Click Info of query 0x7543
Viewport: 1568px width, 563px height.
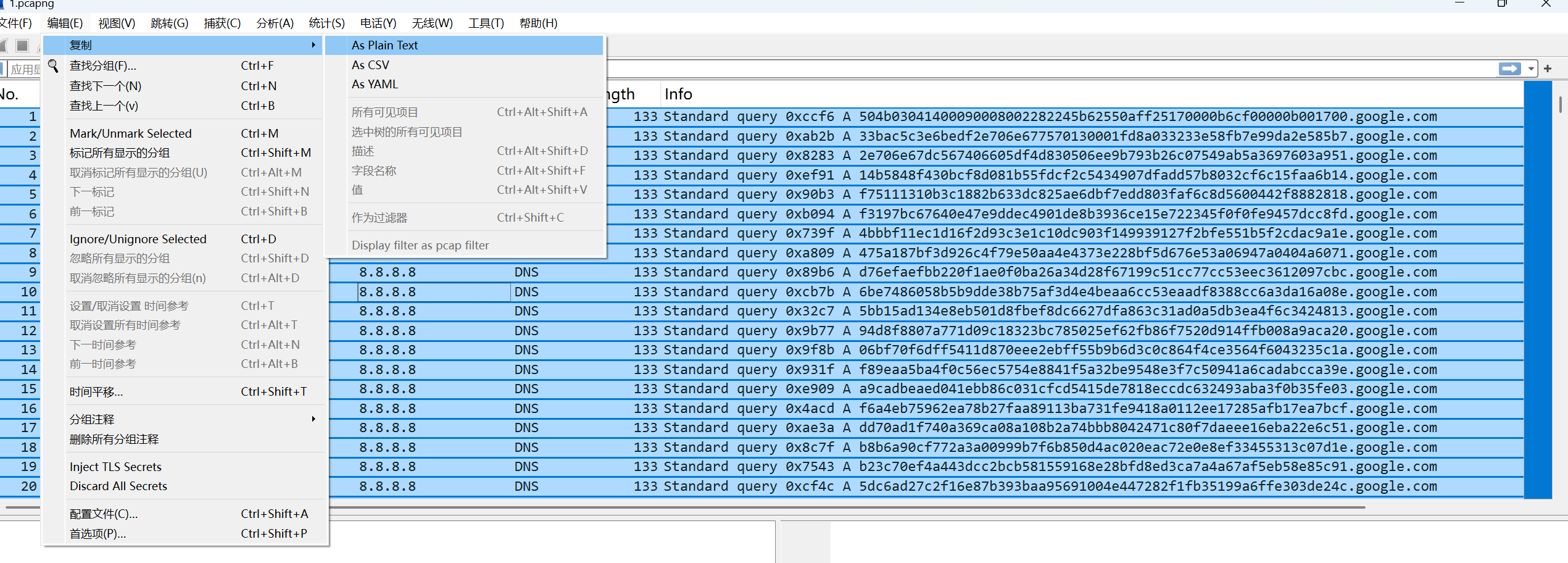tap(1050, 467)
